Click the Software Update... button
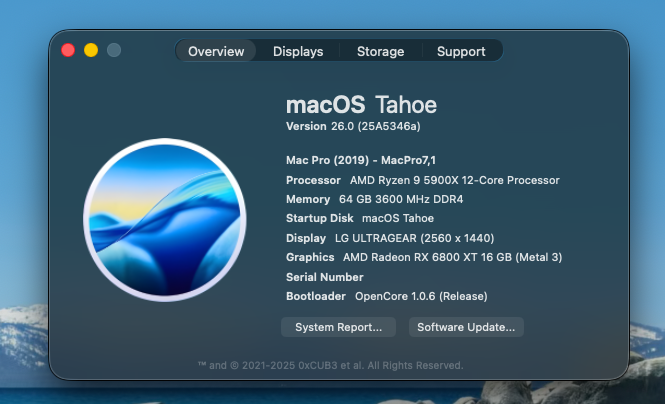665x404 pixels. click(466, 327)
